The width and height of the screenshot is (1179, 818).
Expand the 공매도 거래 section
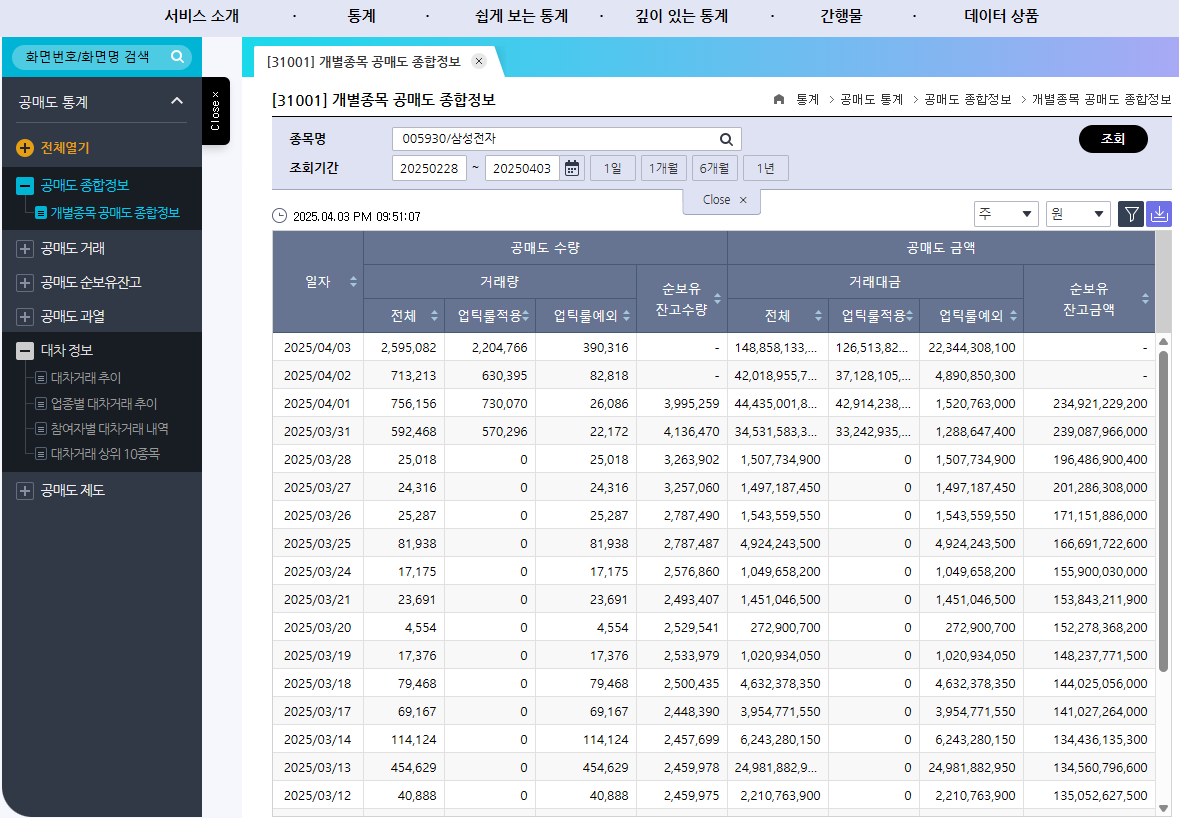pos(25,249)
